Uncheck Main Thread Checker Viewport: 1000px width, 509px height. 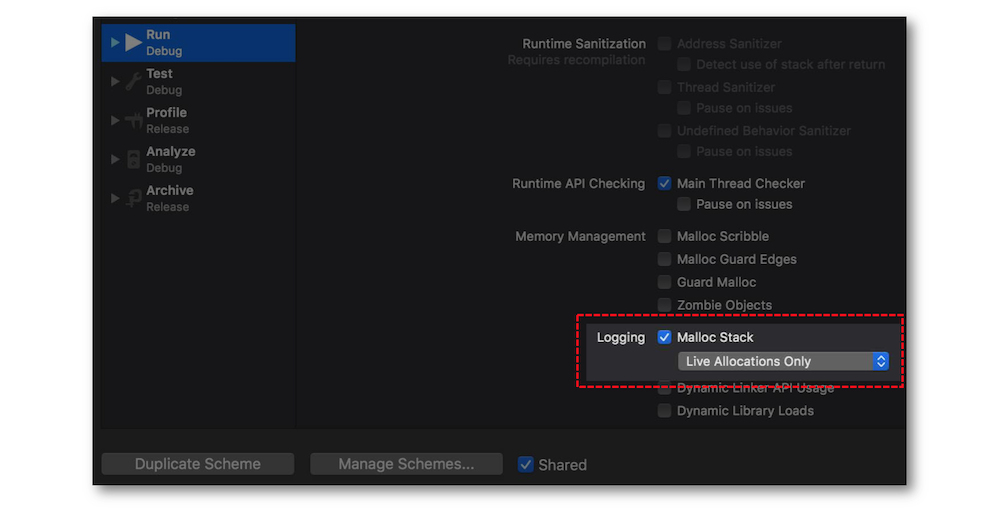tap(665, 184)
